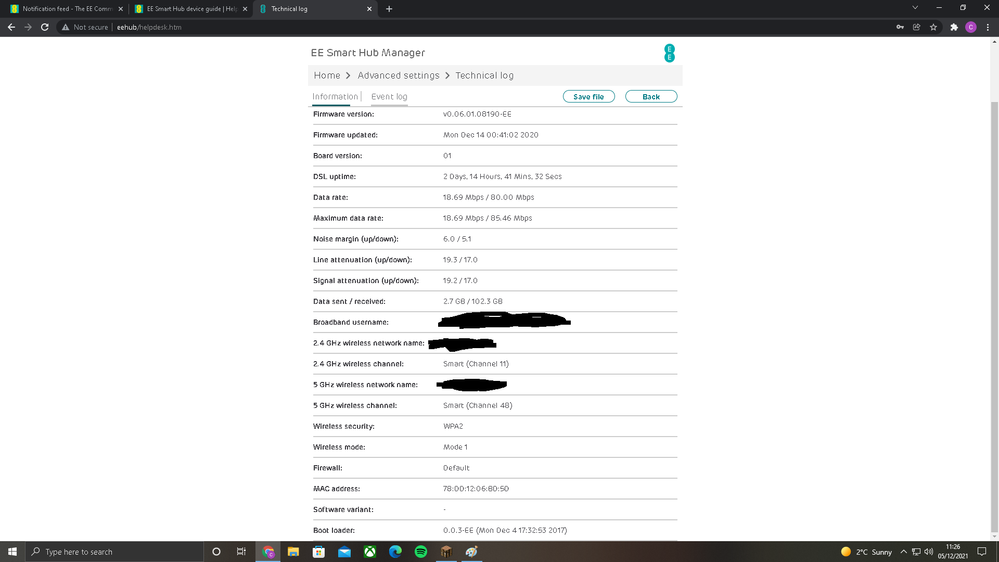Image resolution: width=999 pixels, height=562 pixels.
Task: Click the browser forward arrow
Action: click(x=27, y=27)
